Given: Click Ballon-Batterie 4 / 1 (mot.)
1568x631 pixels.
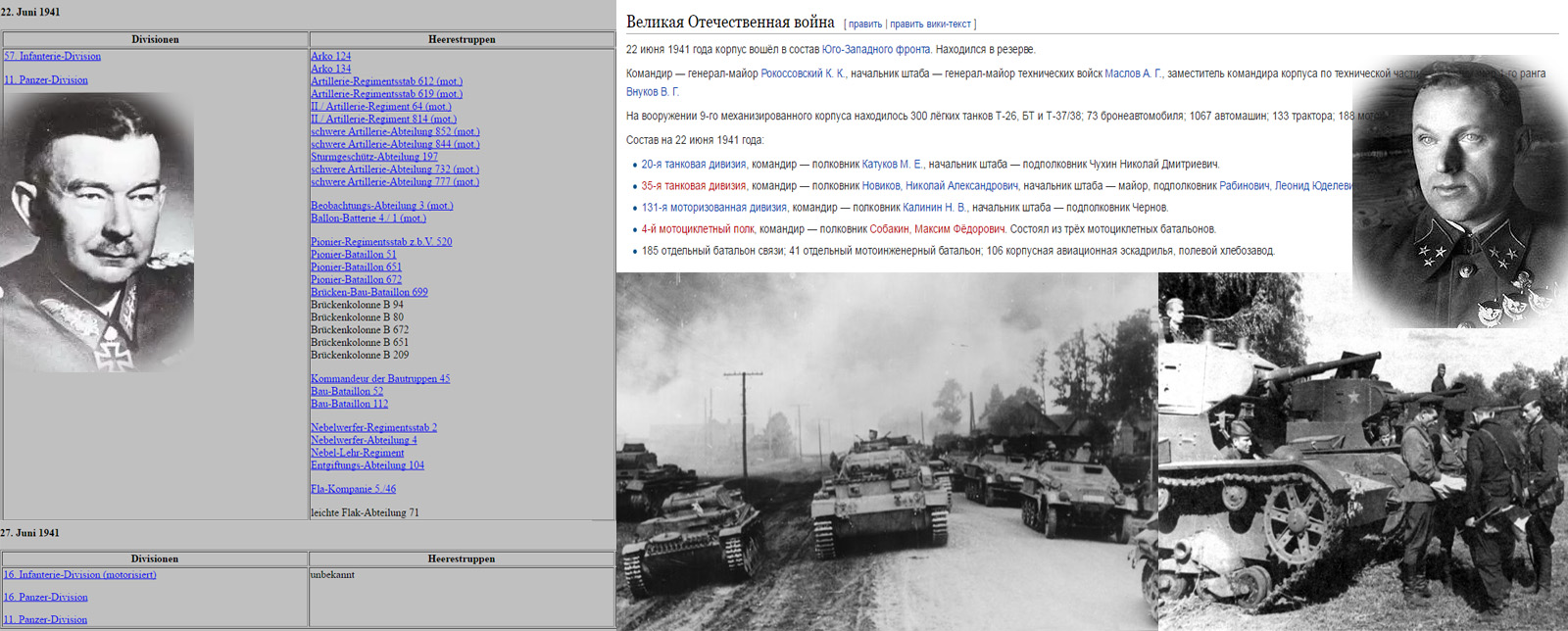Looking at the screenshot, I should tap(368, 218).
